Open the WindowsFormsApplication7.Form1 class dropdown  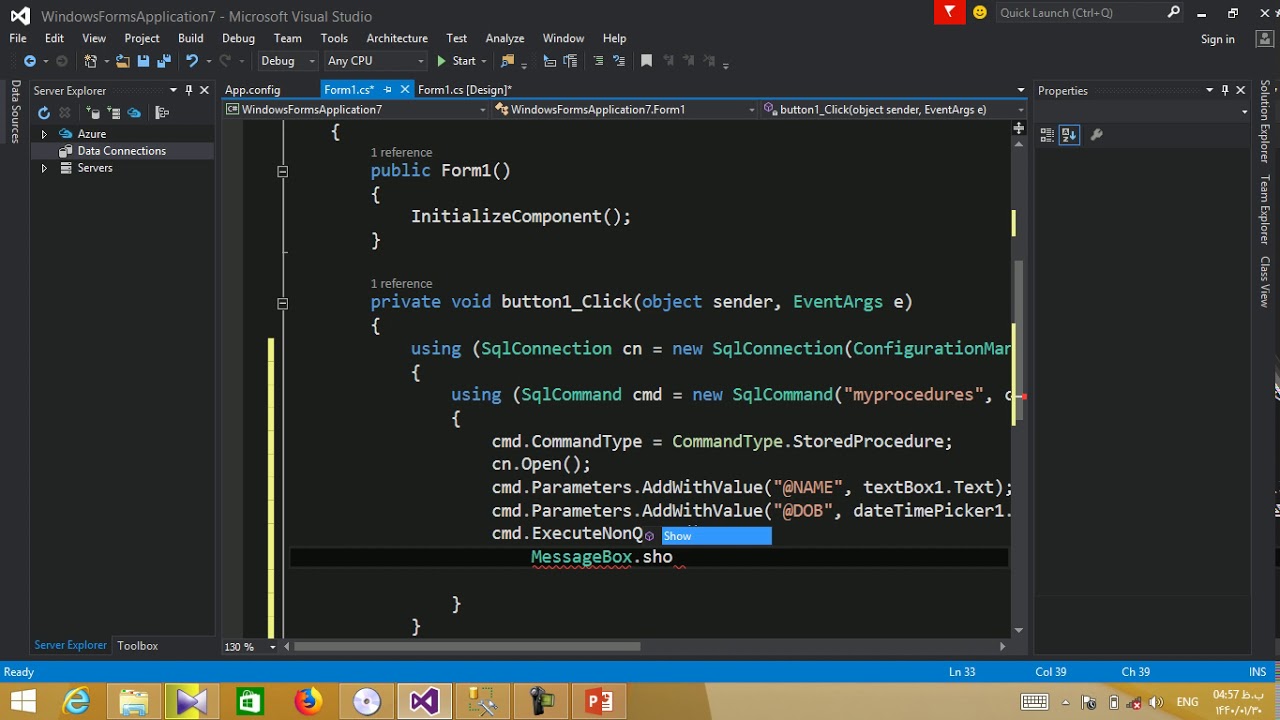click(x=624, y=110)
